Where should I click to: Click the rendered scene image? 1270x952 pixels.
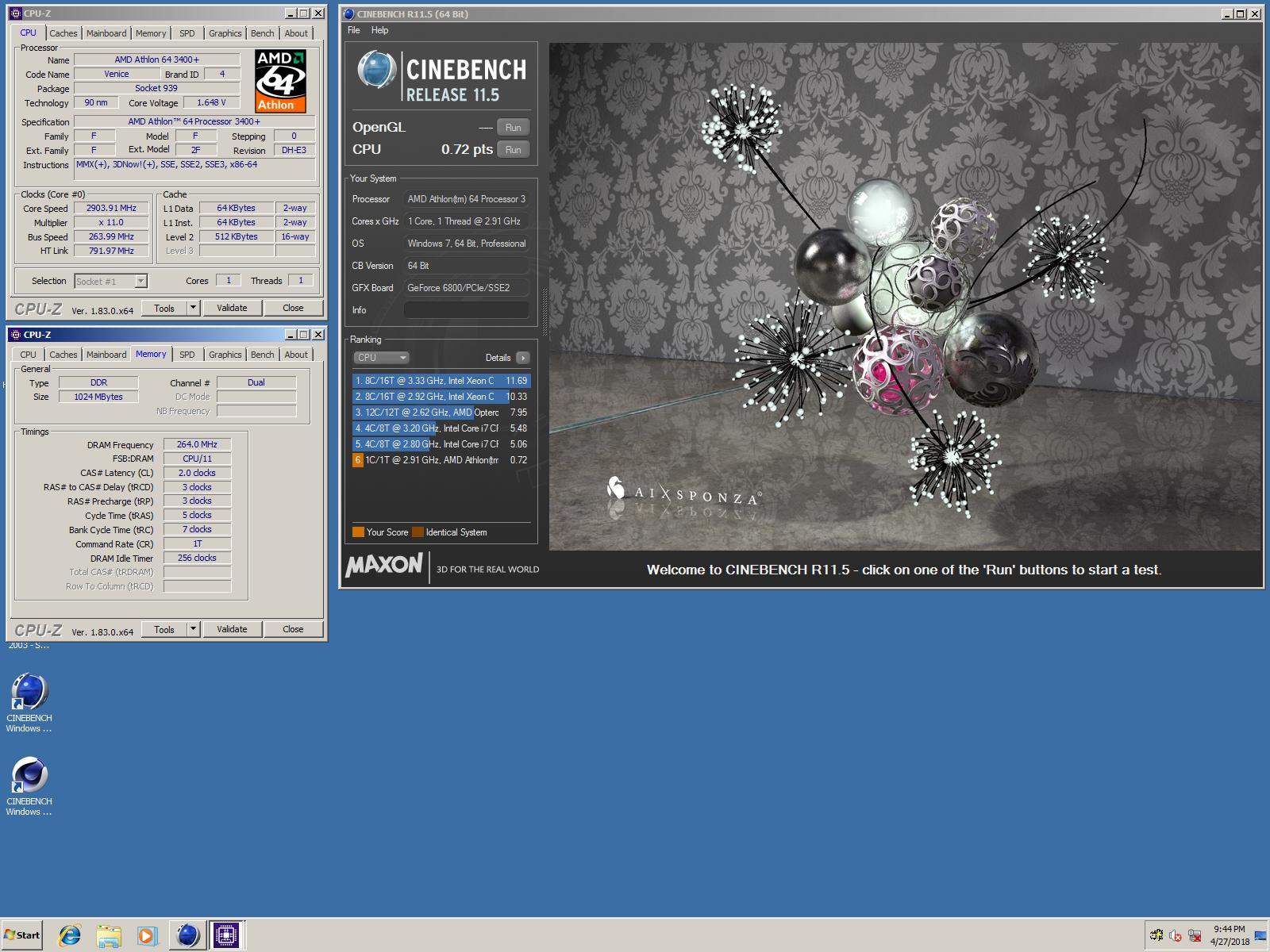905,297
